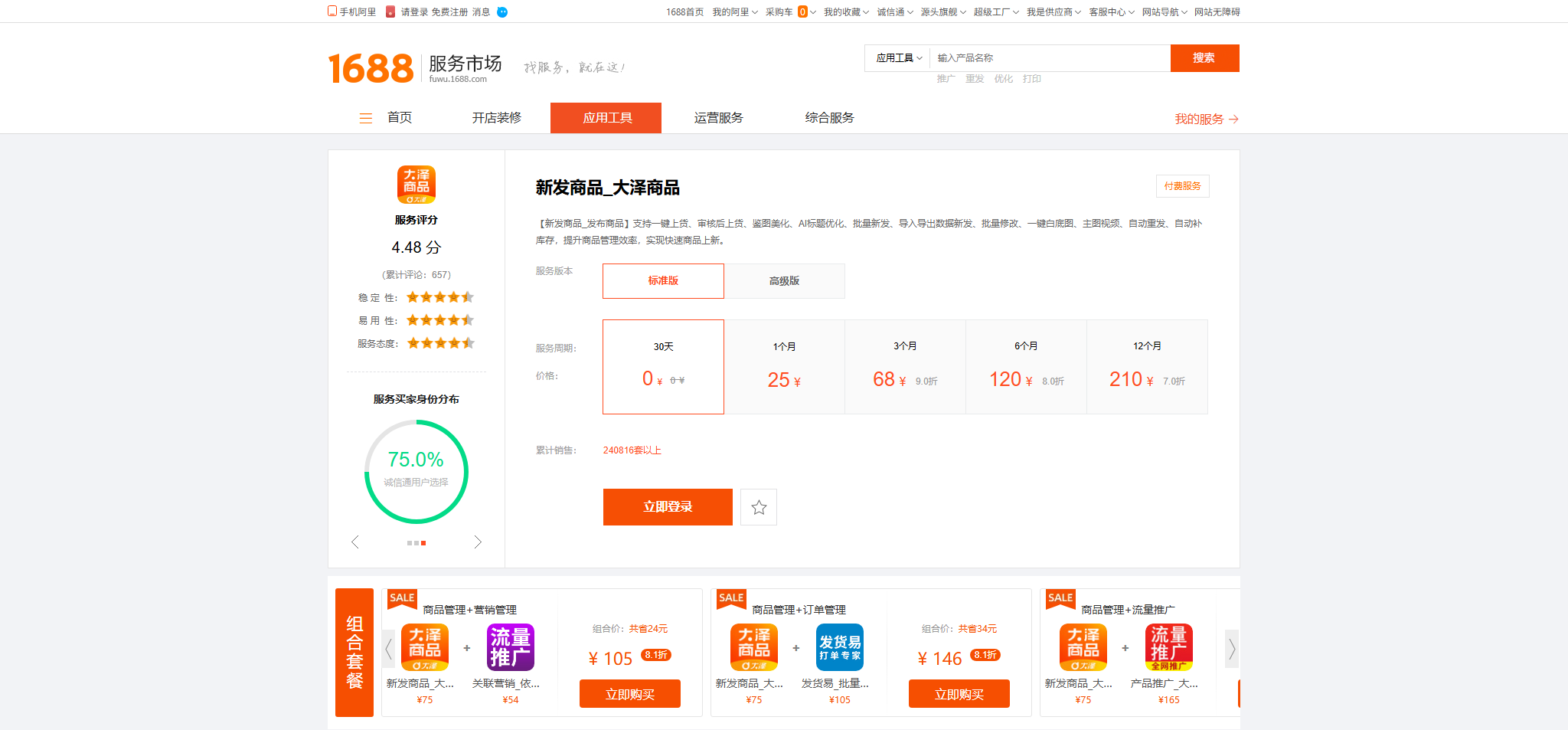Switch to 开店装修 tab
1568x730 pixels.
pyautogui.click(x=496, y=118)
